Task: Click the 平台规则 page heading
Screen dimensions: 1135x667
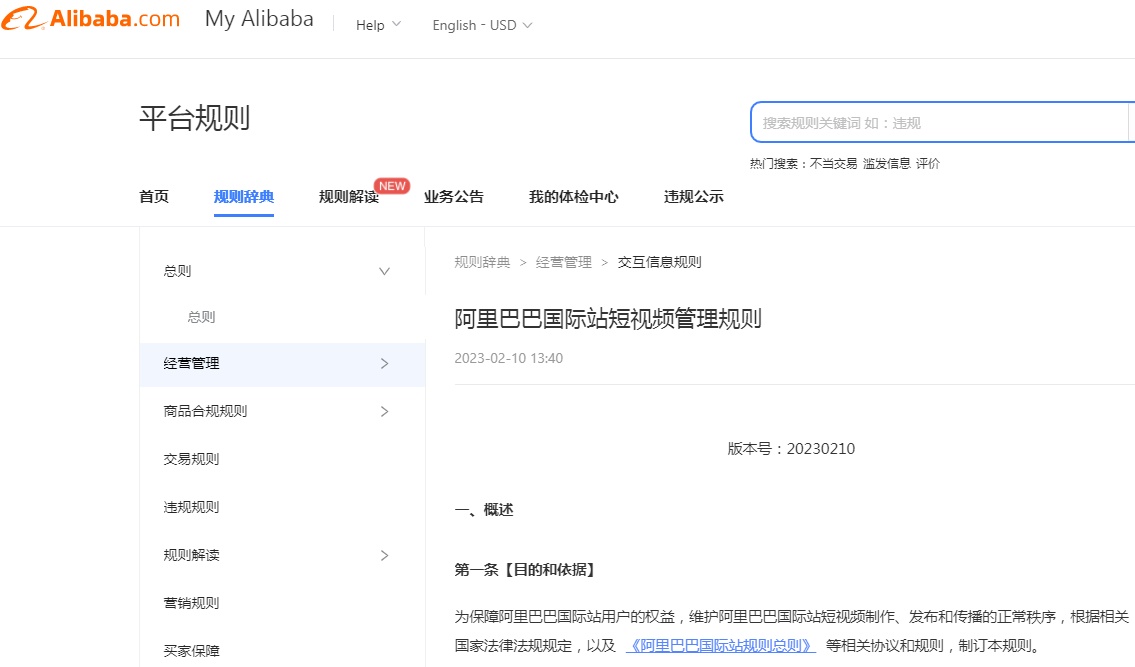Action: pos(195,118)
